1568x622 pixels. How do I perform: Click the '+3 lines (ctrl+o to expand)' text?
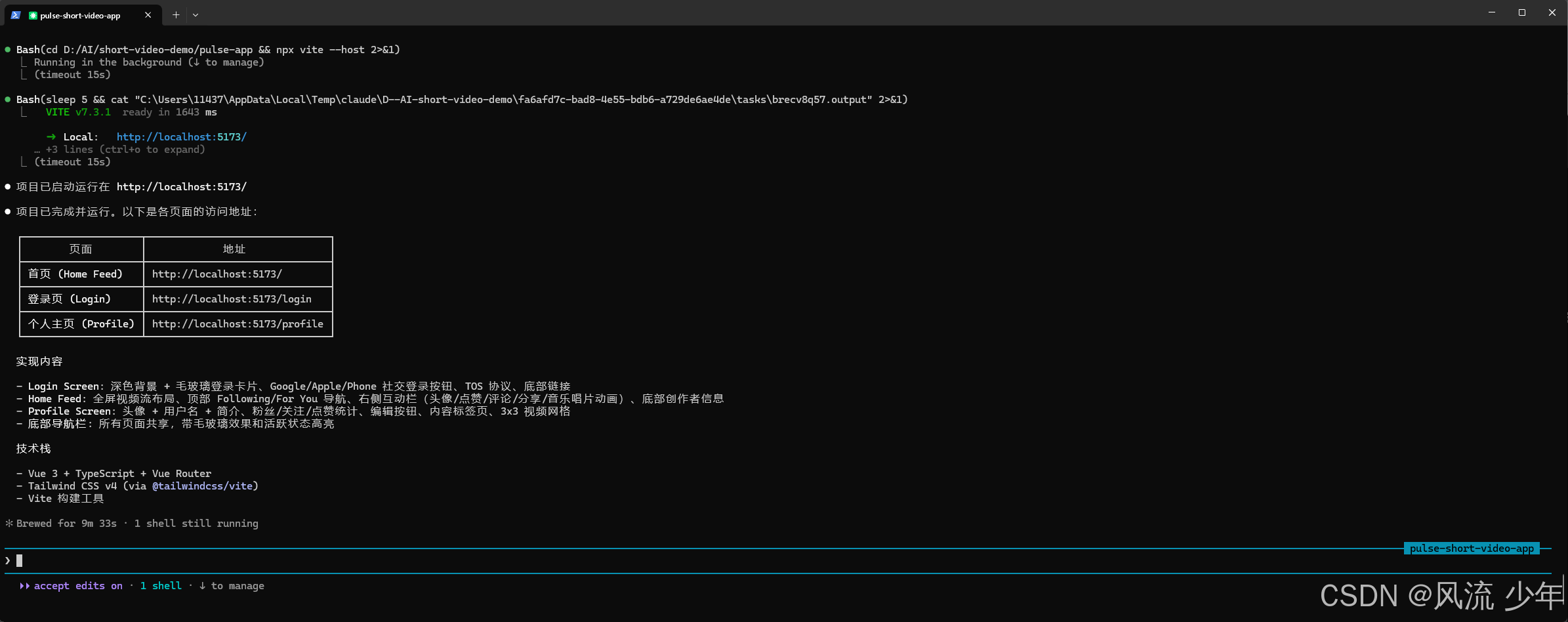tap(125, 150)
